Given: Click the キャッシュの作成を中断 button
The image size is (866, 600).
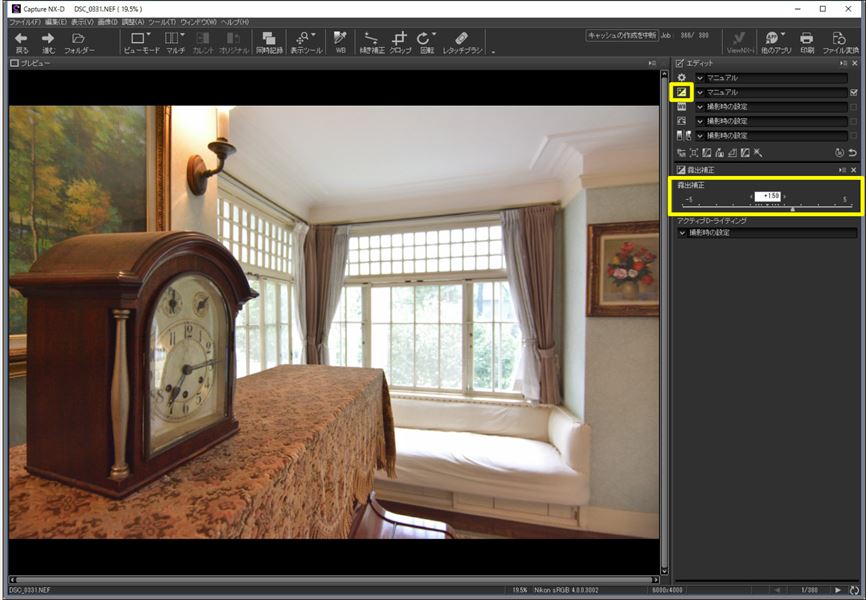Looking at the screenshot, I should [622, 35].
